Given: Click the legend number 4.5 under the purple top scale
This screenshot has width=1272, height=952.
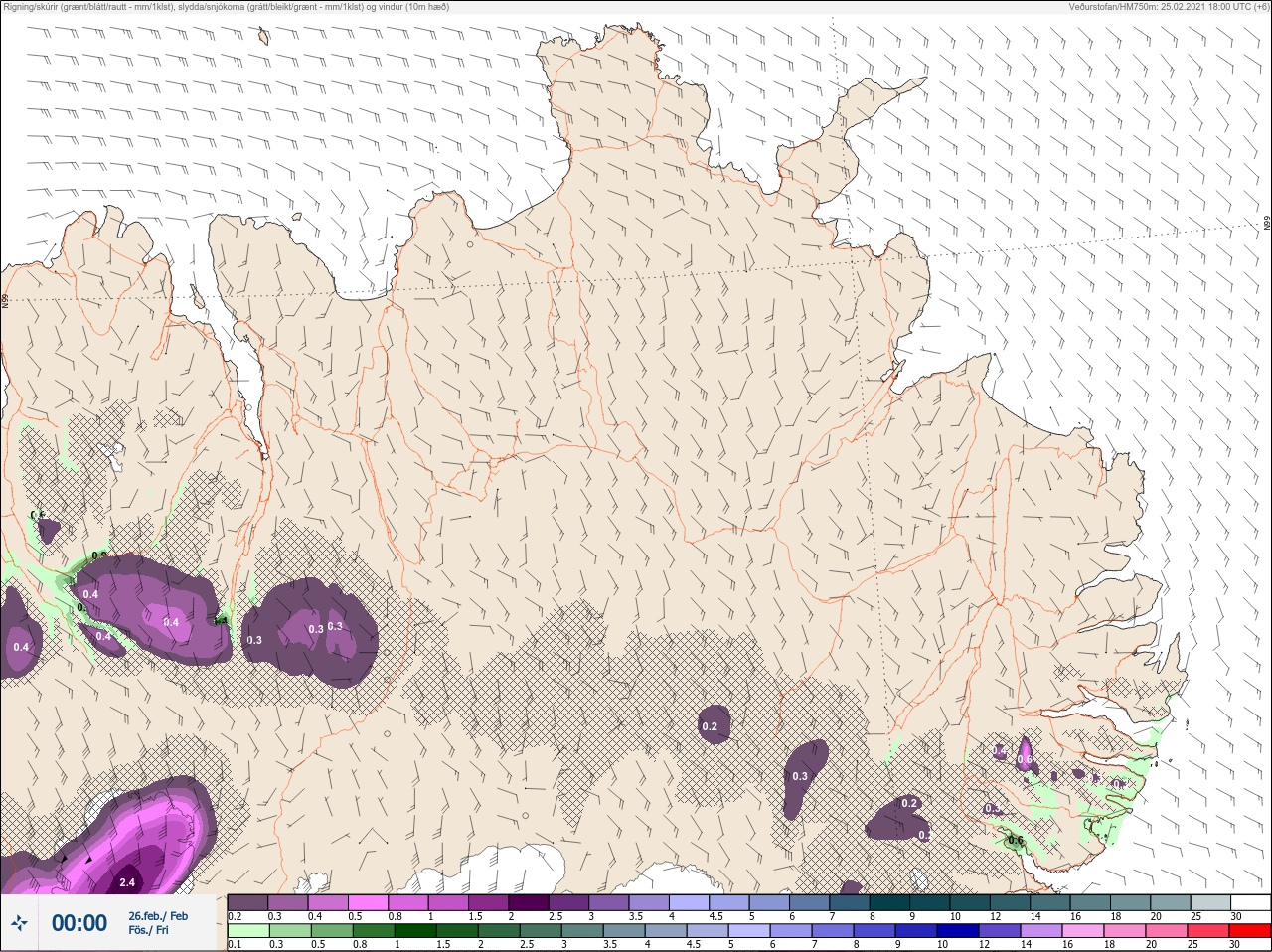Looking at the screenshot, I should [x=715, y=916].
